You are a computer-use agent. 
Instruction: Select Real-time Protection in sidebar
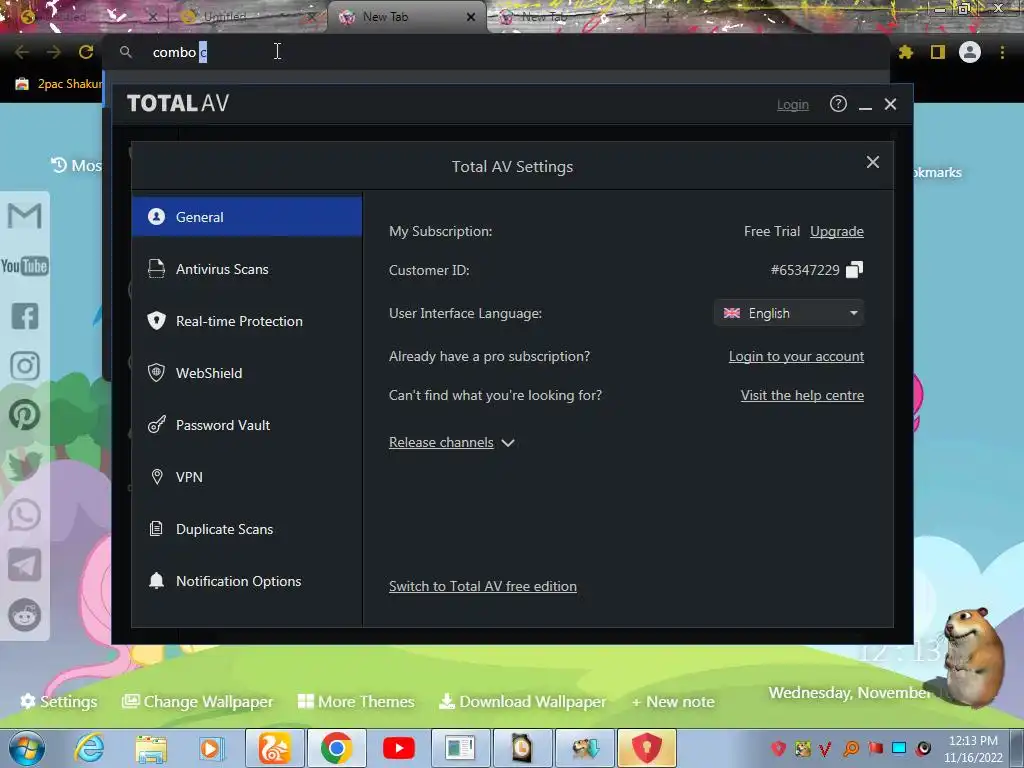(247, 321)
